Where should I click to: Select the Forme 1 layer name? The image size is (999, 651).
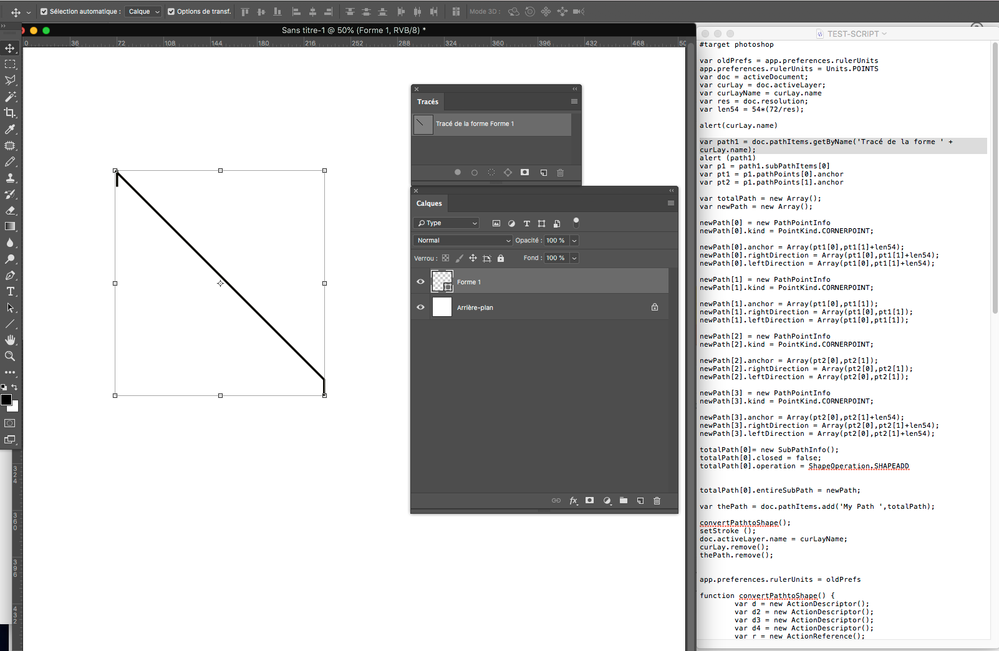(469, 282)
